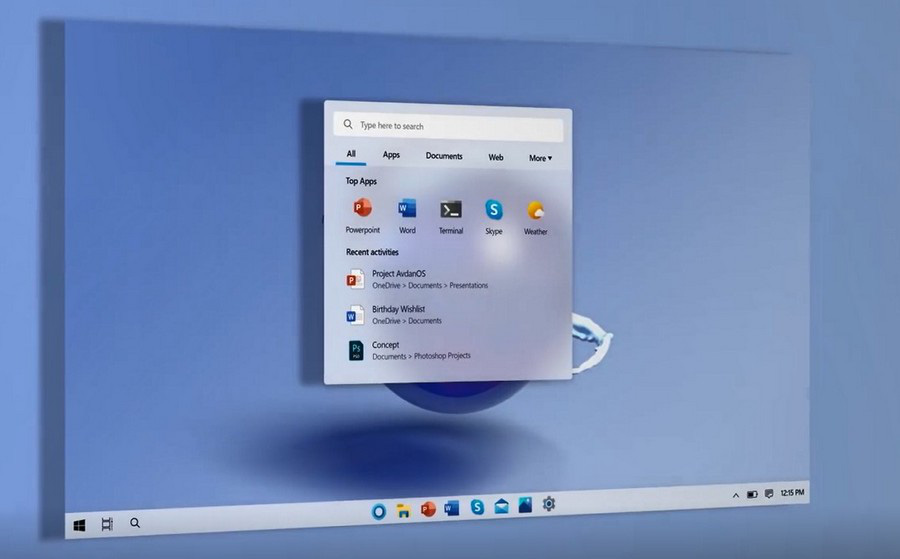The width and height of the screenshot is (900, 559).
Task: Click the PSD file icon for Concept
Action: (x=356, y=350)
